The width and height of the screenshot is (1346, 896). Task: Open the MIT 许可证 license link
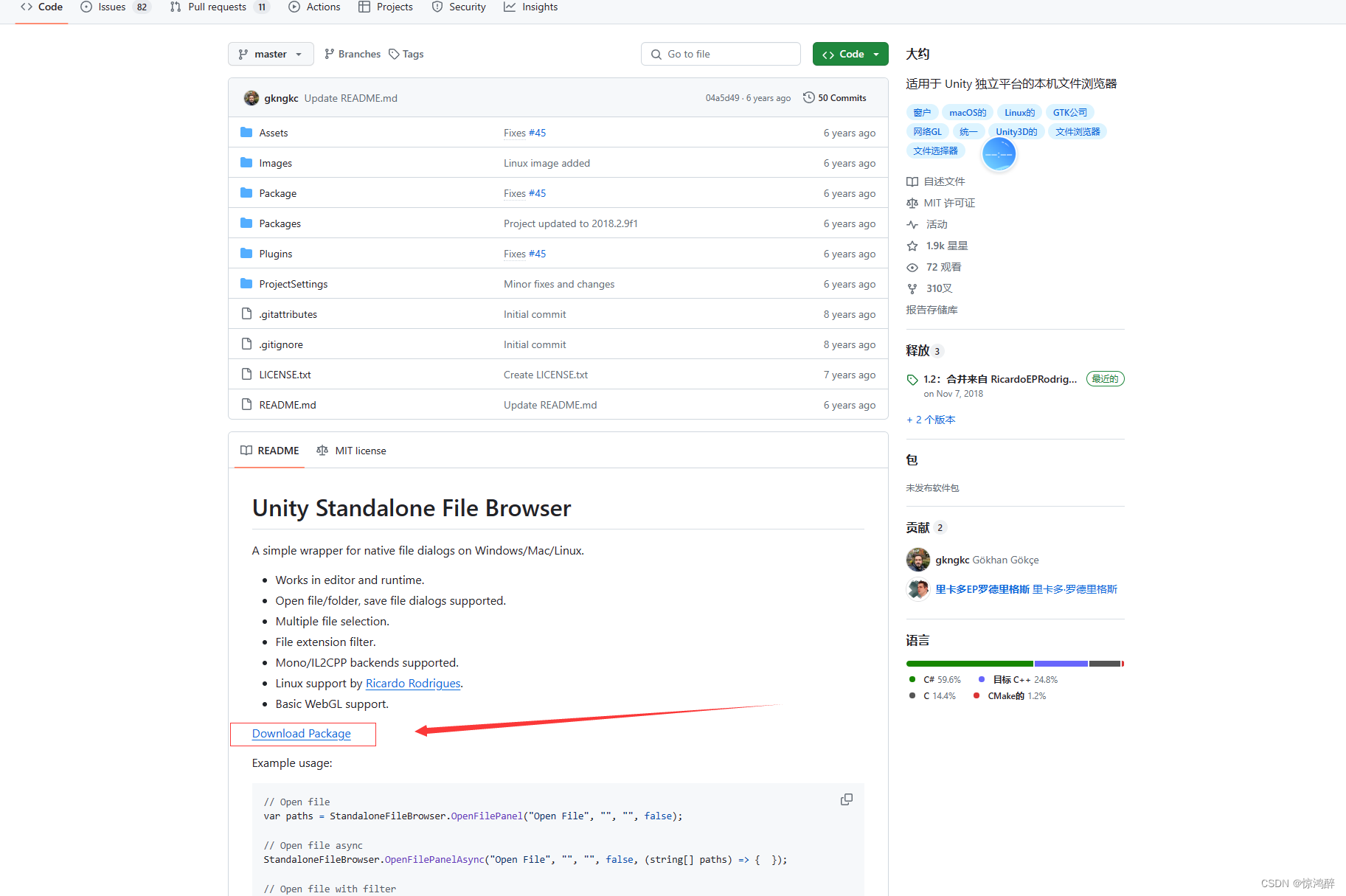[941, 203]
